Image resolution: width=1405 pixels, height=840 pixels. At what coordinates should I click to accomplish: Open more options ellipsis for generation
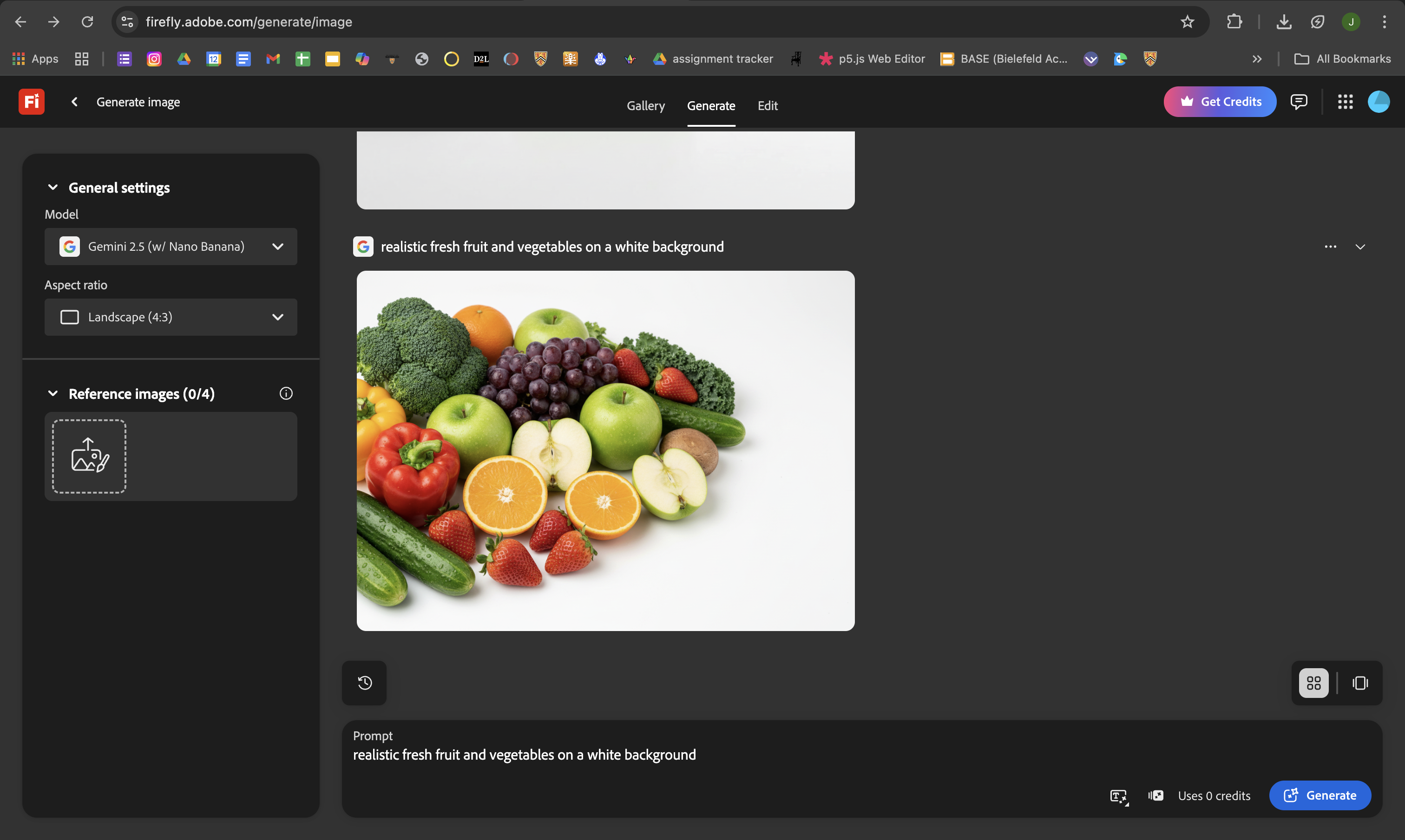(x=1330, y=247)
